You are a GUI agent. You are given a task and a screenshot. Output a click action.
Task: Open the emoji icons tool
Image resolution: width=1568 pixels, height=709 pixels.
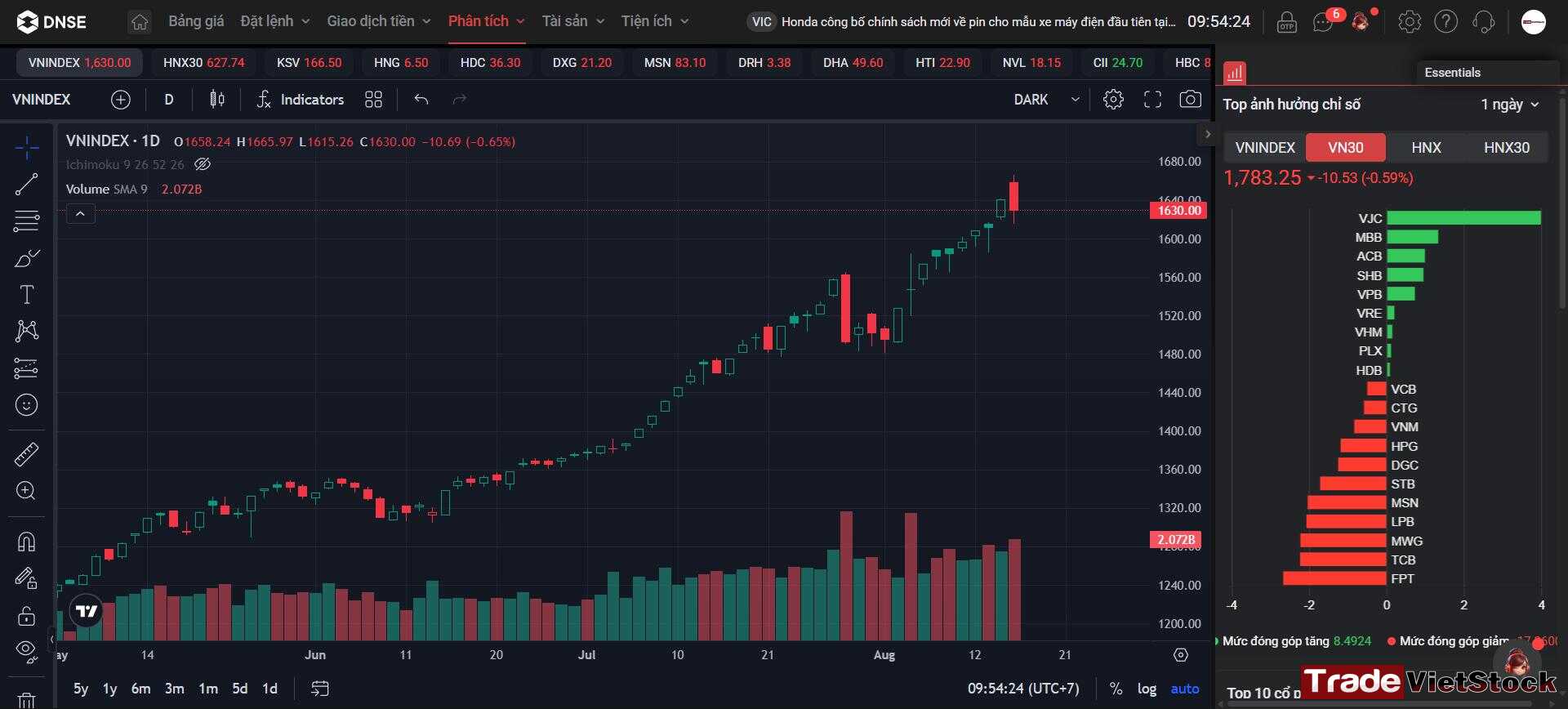click(27, 405)
